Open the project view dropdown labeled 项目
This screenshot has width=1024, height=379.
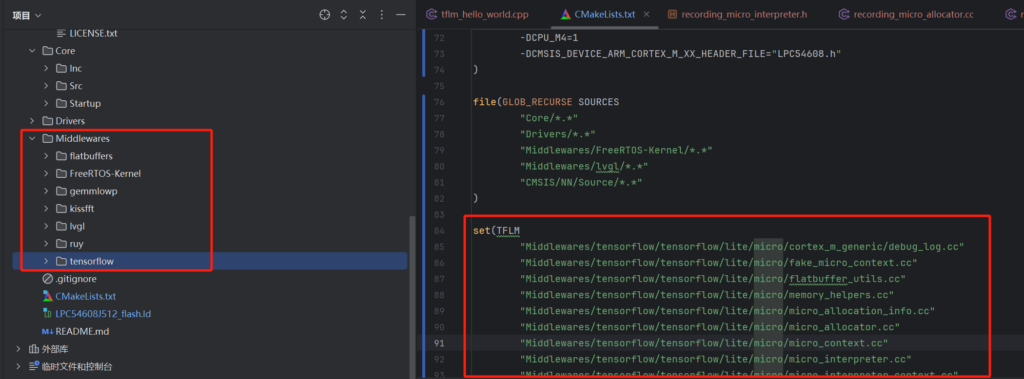tap(27, 15)
